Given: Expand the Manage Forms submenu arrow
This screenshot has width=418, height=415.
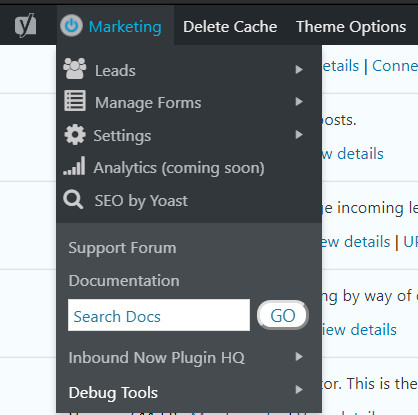Looking at the screenshot, I should (x=299, y=102).
